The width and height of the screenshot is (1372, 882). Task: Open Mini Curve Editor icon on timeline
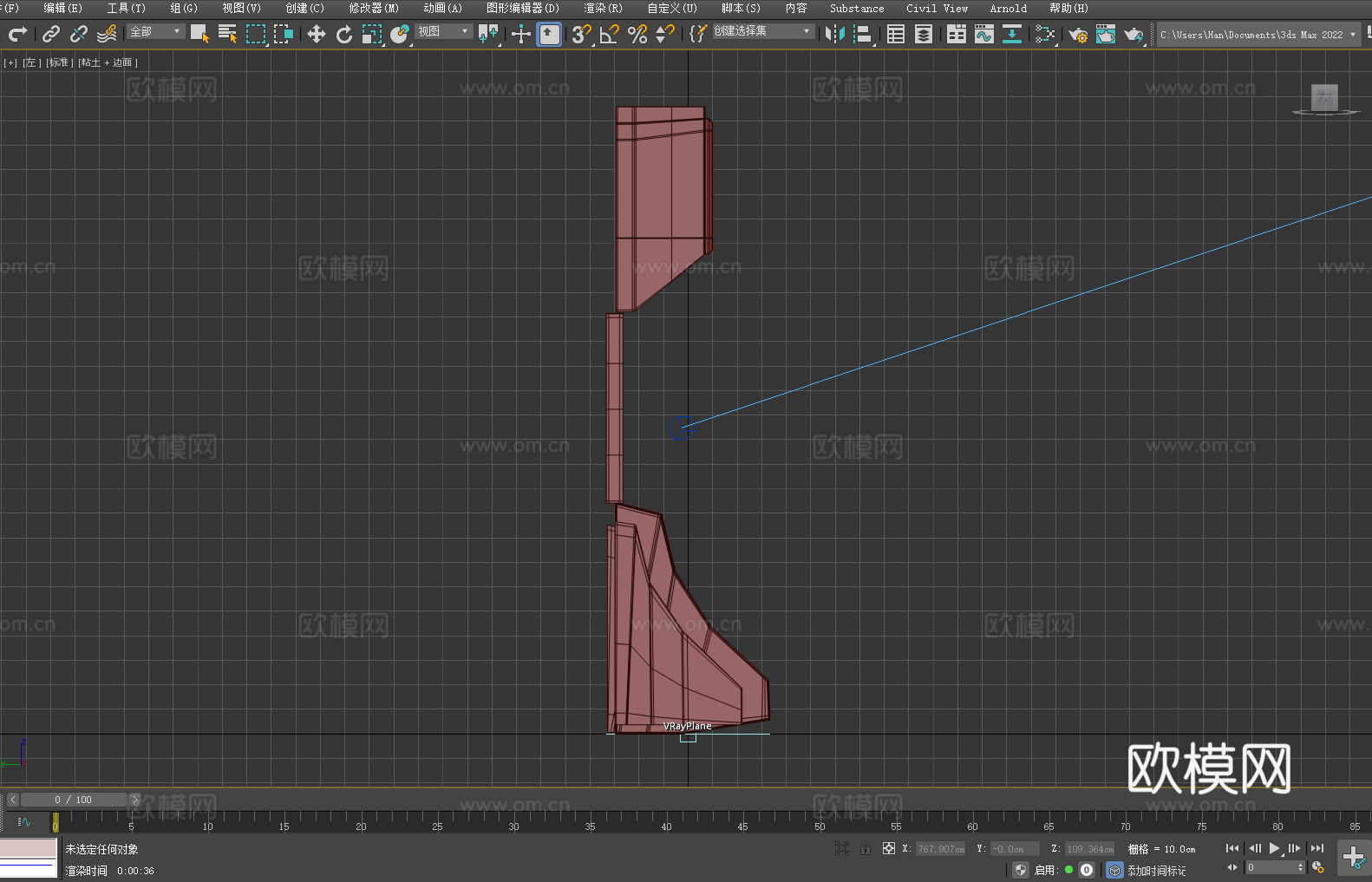(24, 821)
